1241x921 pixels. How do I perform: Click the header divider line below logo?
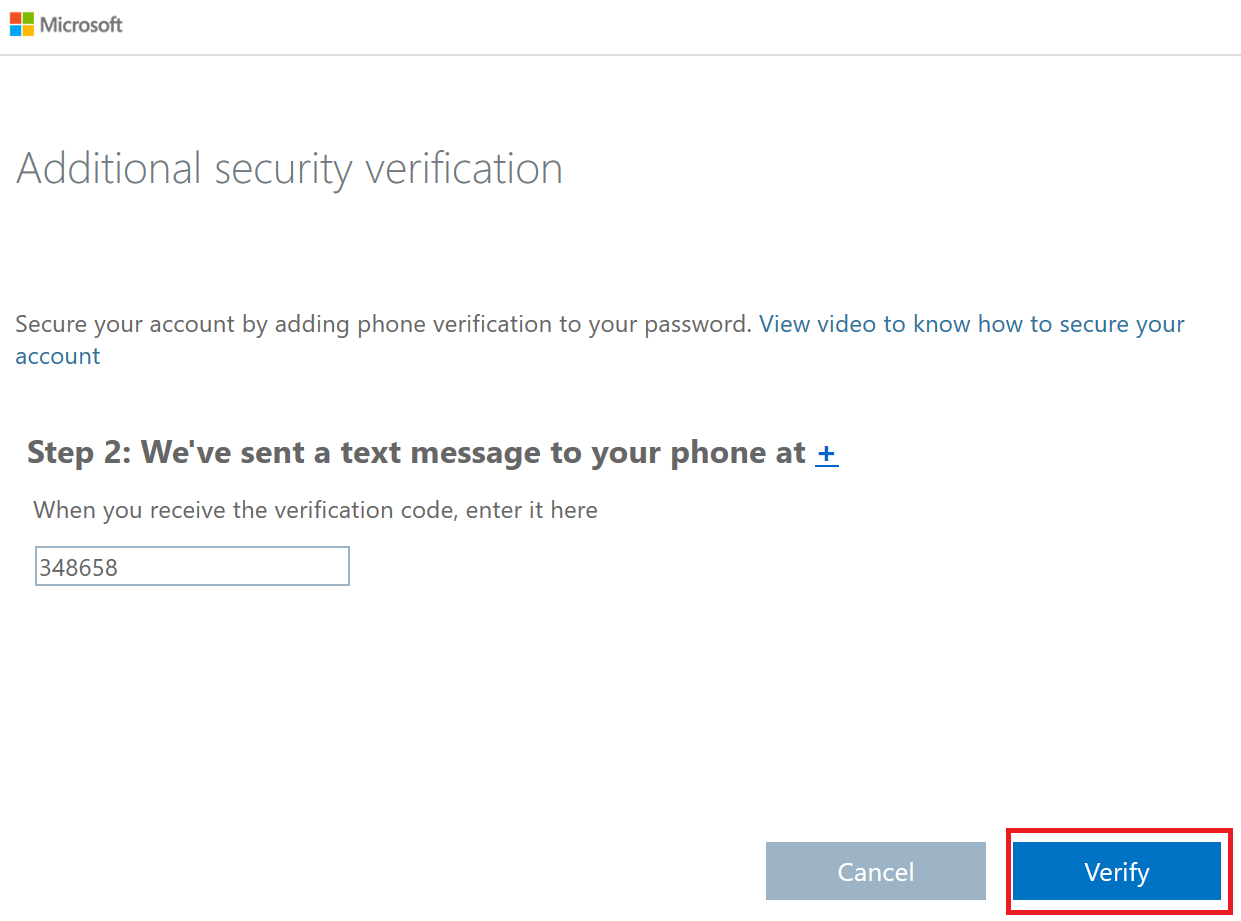tap(620, 54)
